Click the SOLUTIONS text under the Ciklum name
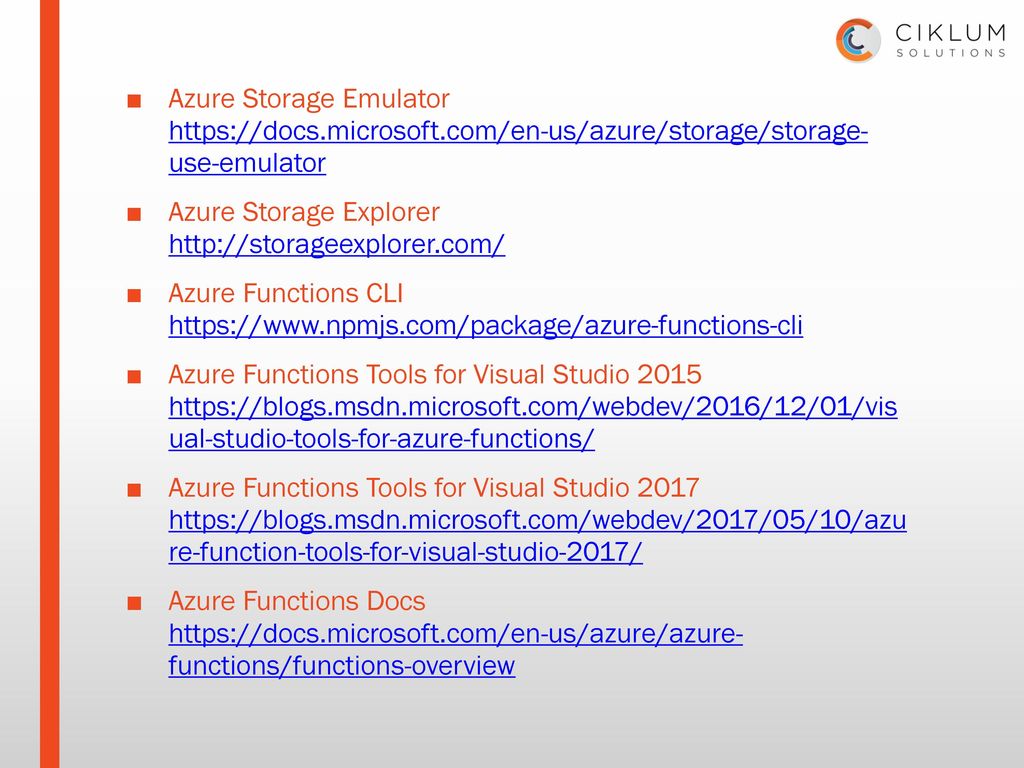This screenshot has height=768, width=1024. coord(951,53)
